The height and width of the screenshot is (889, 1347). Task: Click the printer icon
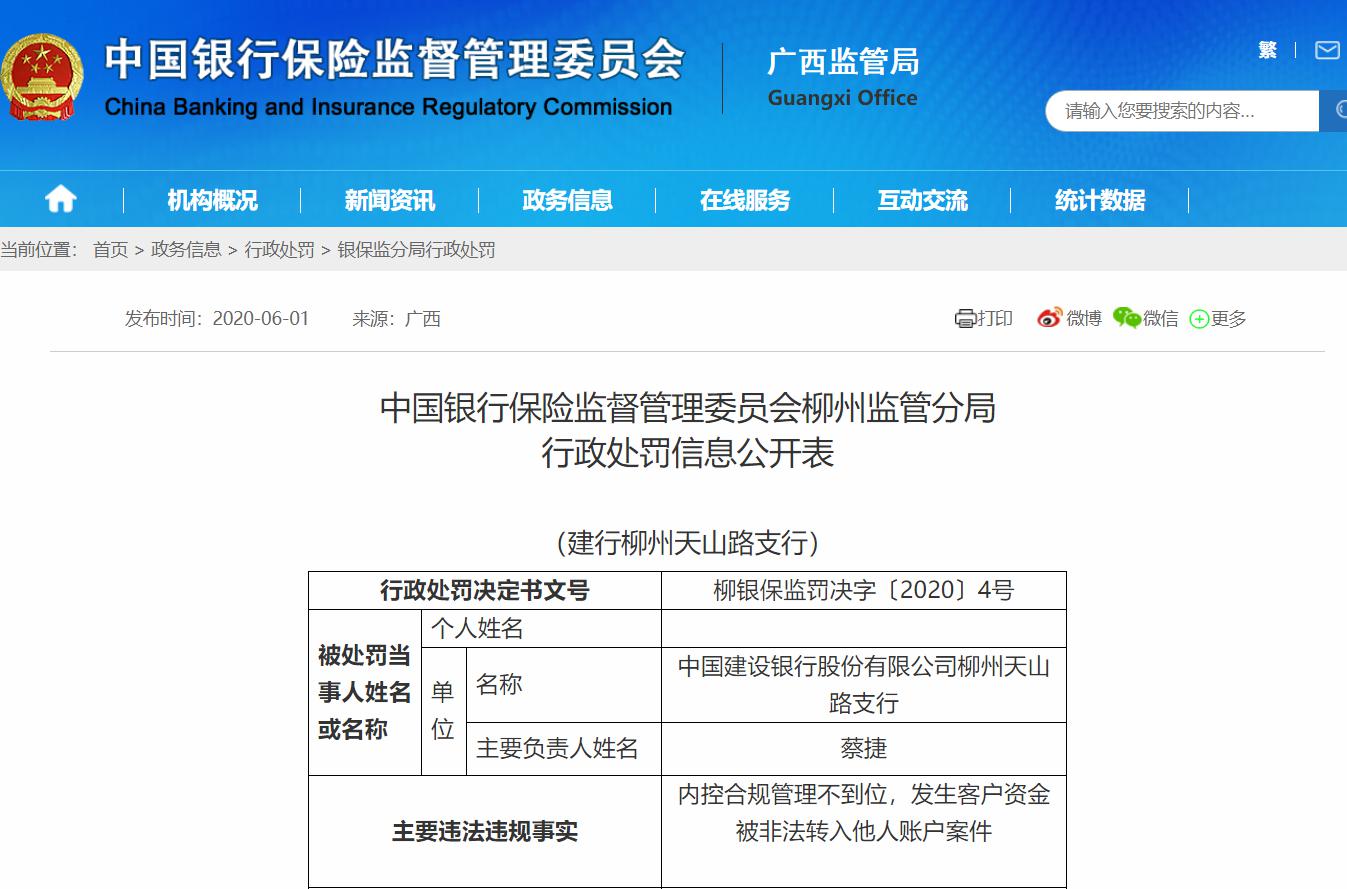click(x=965, y=319)
